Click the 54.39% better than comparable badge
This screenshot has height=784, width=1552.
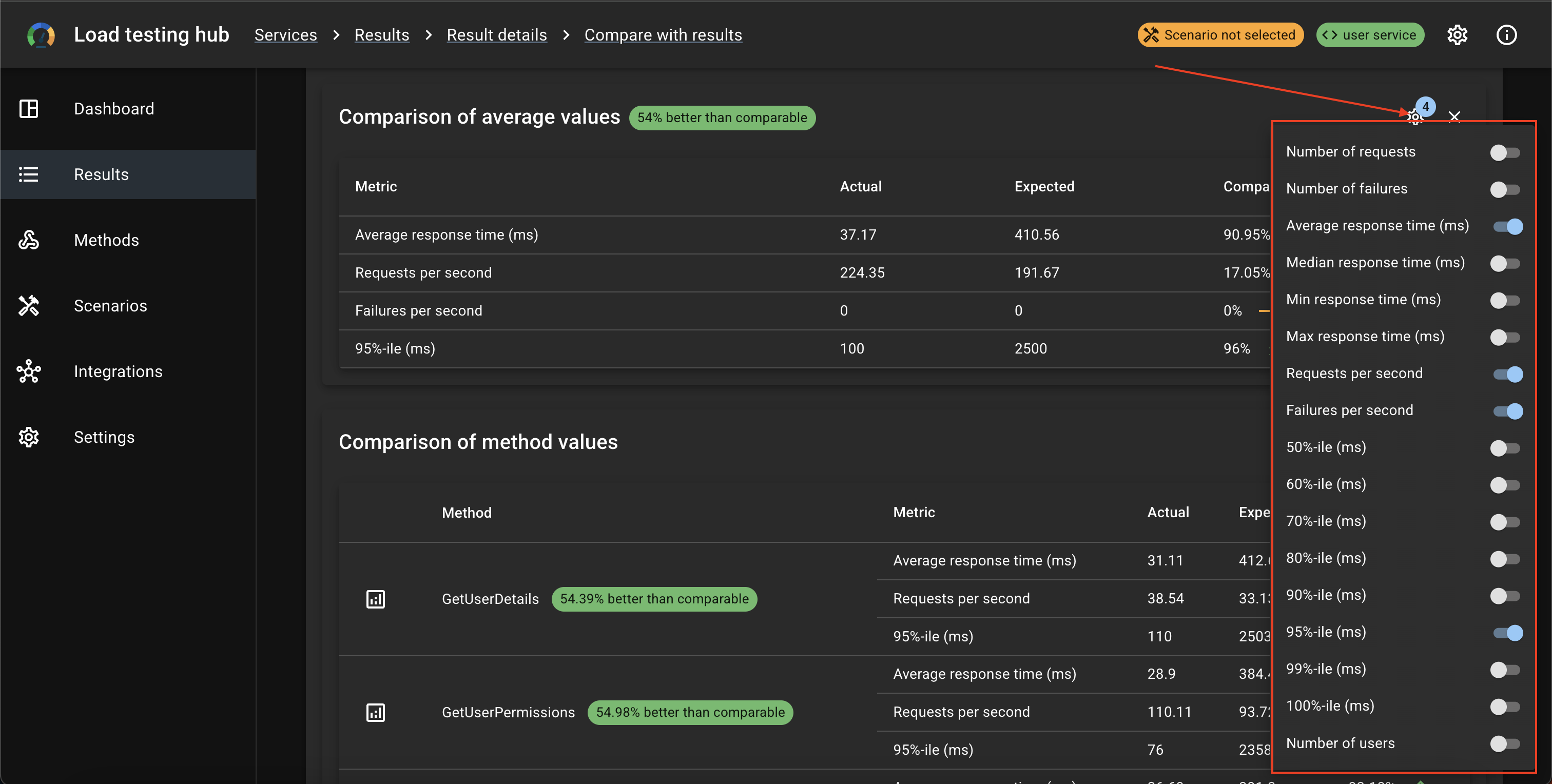tap(654, 599)
